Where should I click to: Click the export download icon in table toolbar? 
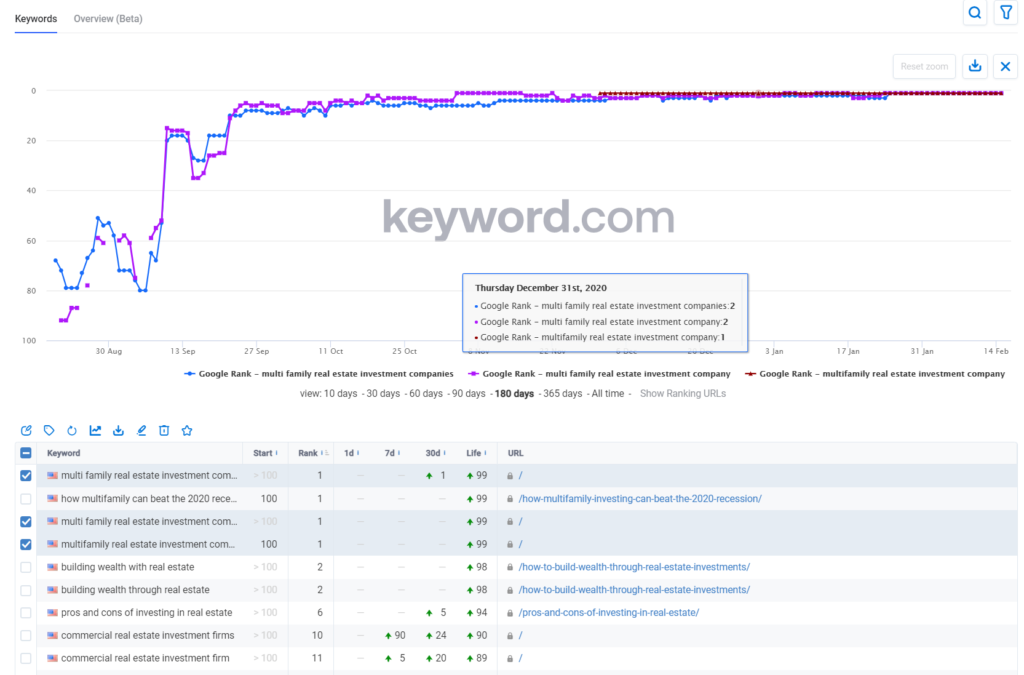(118, 430)
